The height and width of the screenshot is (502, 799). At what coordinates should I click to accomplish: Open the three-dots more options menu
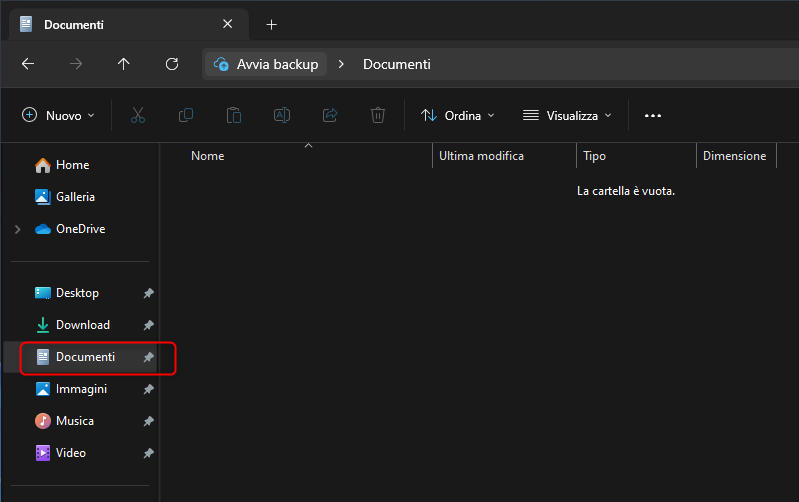(x=653, y=116)
